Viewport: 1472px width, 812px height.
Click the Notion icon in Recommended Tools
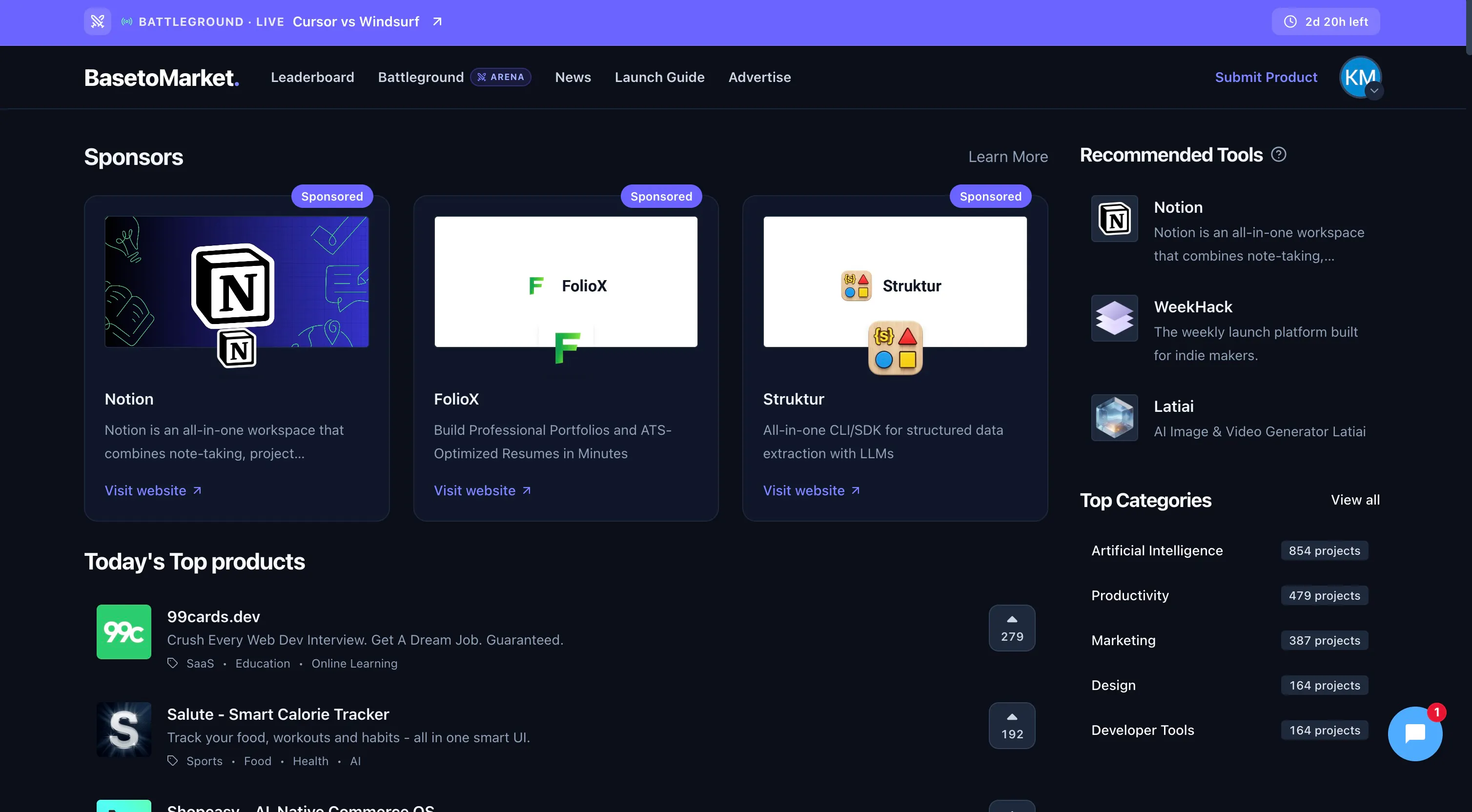click(1114, 219)
